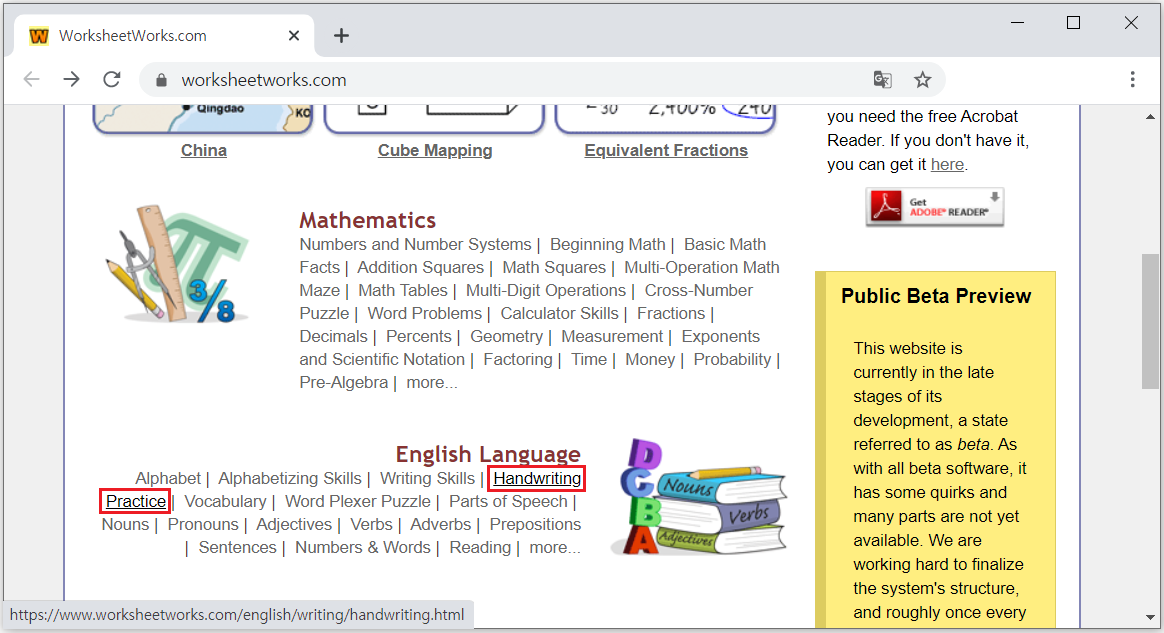Open the Word Plexer Puzzle link
Screen dimensions: 1164x633
pos(358,502)
